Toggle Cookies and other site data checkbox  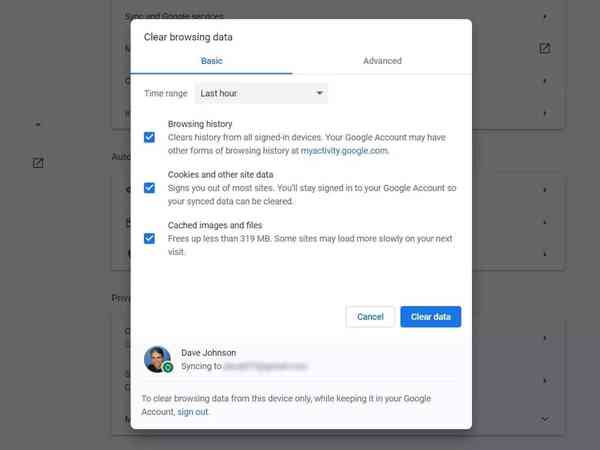(x=149, y=187)
